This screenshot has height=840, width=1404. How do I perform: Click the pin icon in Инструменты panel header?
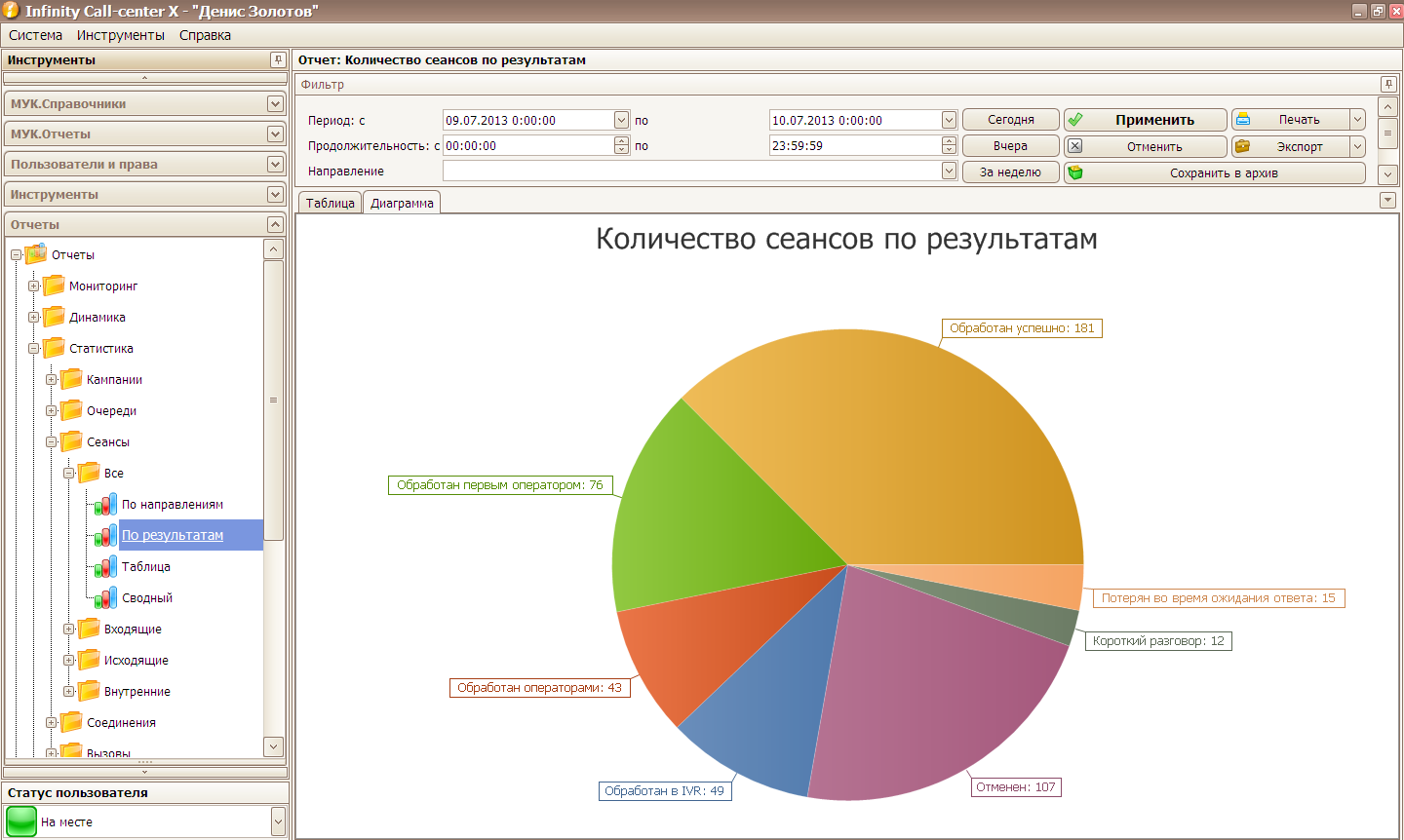[x=278, y=60]
